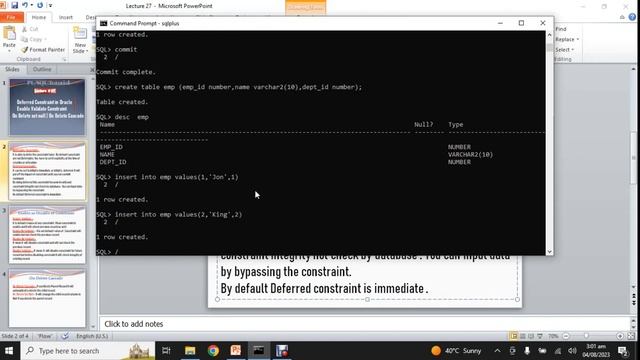Click the Command Prompt scrollbar up arrow

click(549, 35)
